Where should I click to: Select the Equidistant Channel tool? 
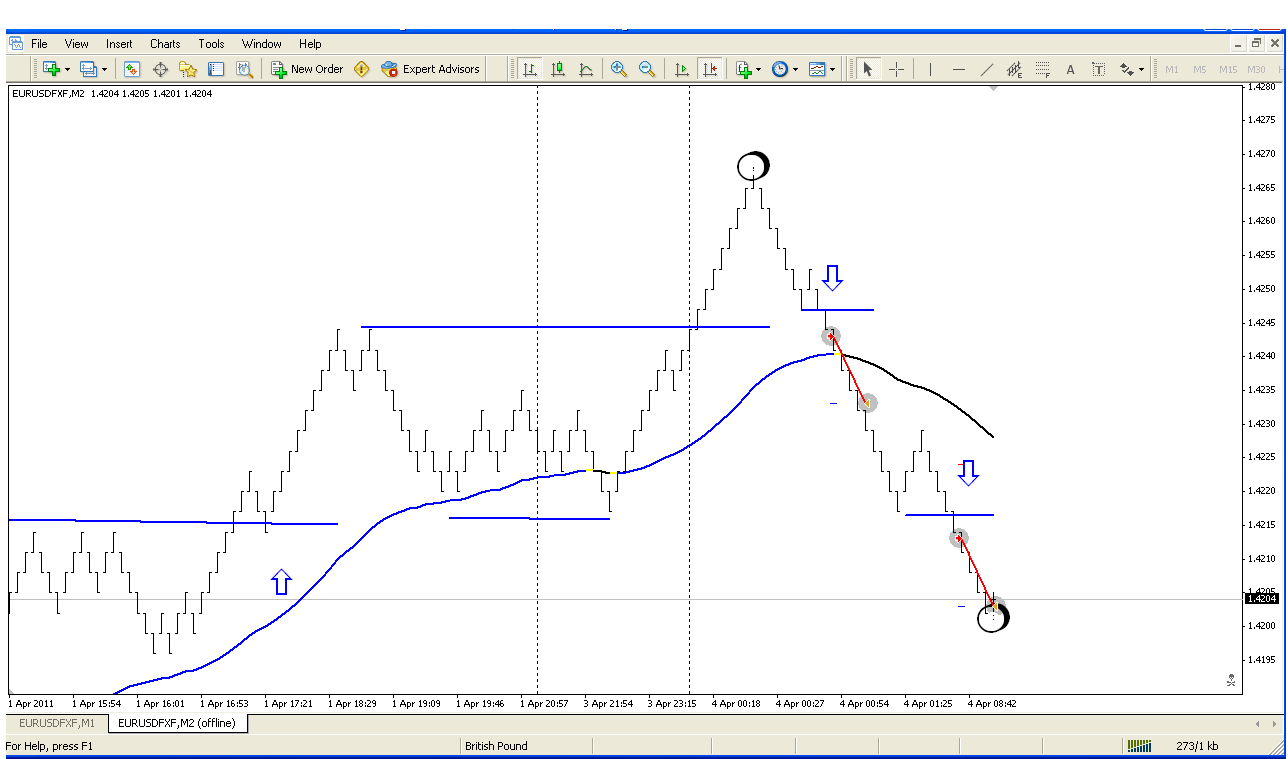pyautogui.click(x=1014, y=69)
